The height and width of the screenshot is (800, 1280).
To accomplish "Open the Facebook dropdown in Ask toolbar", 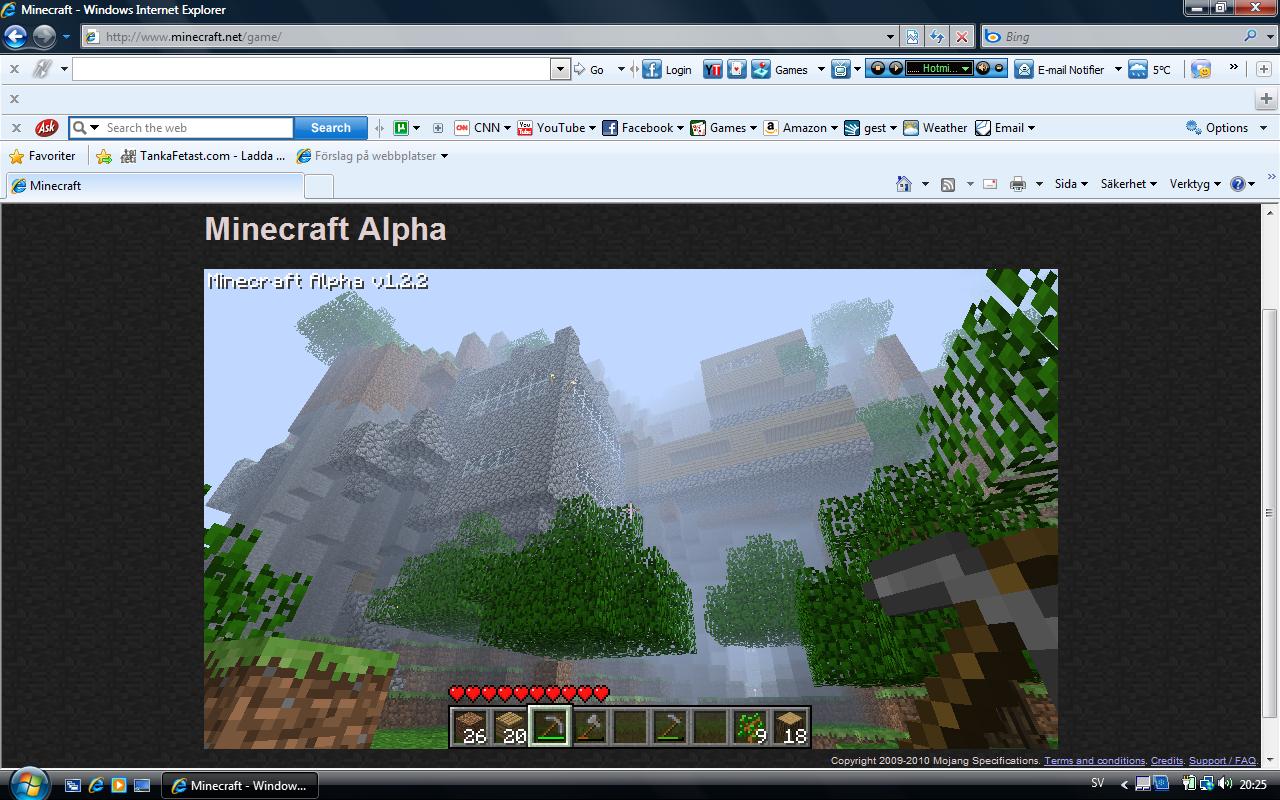I will coord(680,128).
